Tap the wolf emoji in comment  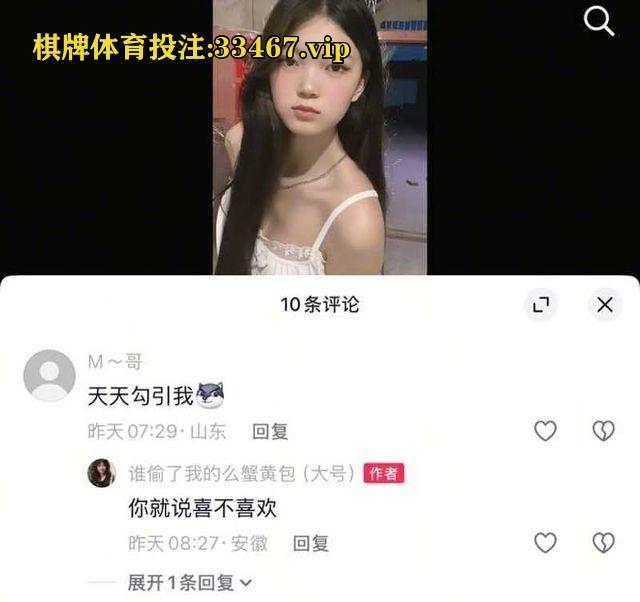(210, 395)
